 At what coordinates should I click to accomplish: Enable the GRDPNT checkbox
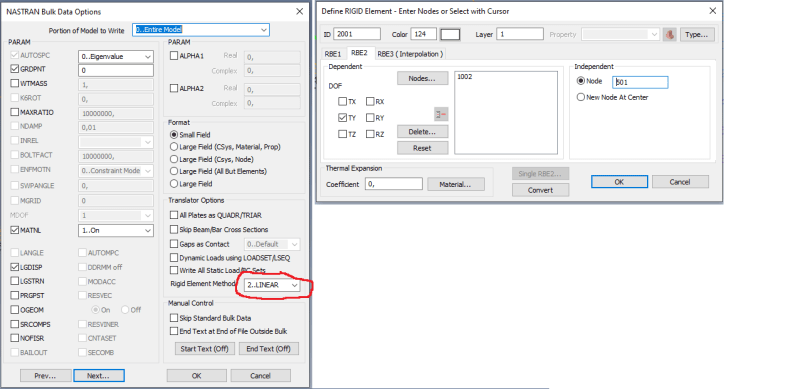coord(14,68)
